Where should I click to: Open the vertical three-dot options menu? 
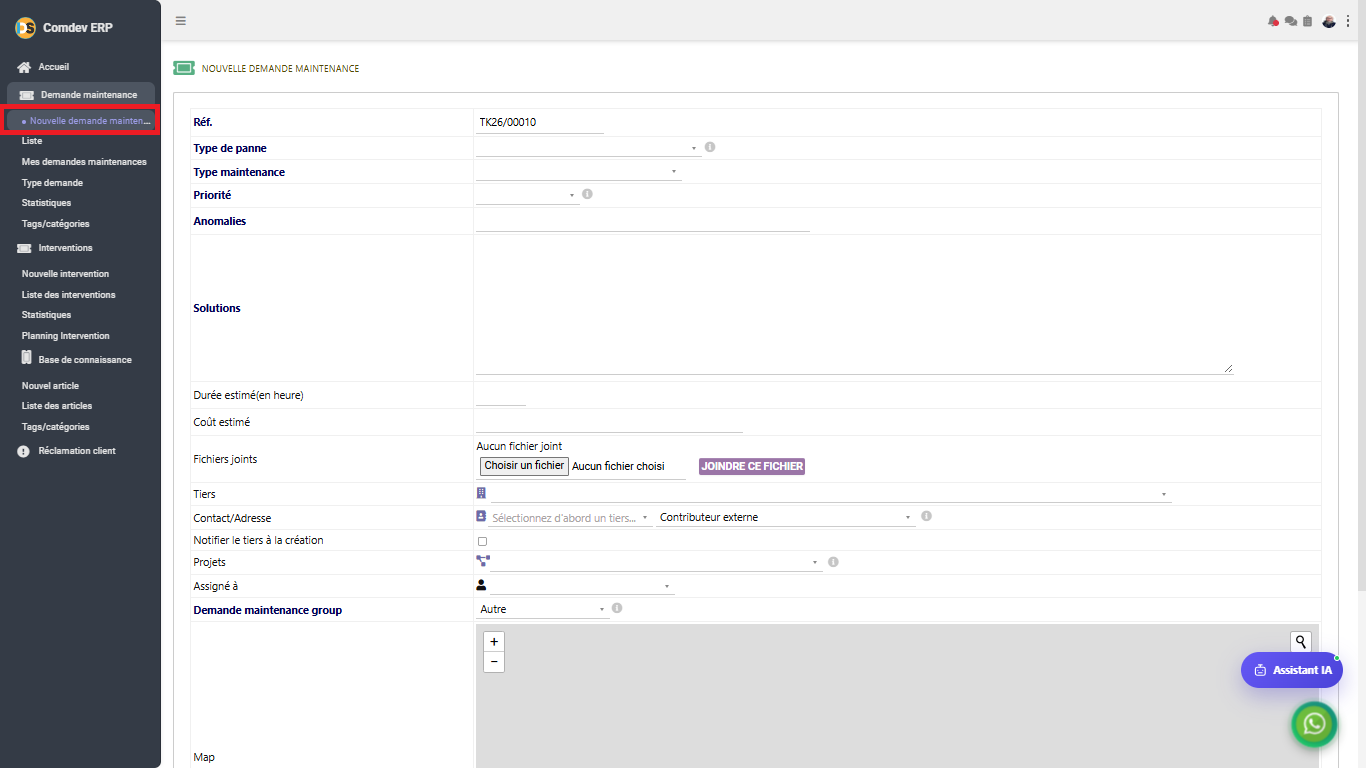[x=1347, y=21]
